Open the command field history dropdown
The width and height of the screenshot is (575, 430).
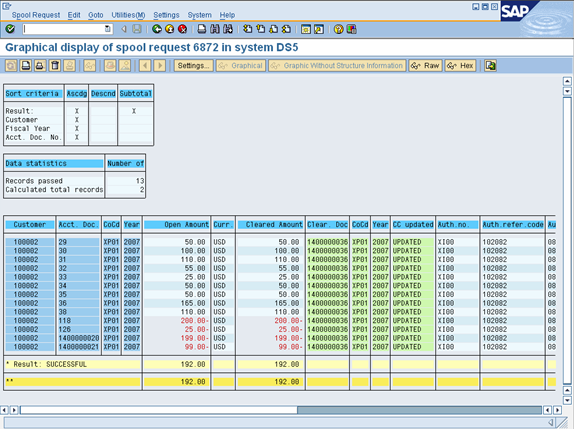pyautogui.click(x=107, y=29)
